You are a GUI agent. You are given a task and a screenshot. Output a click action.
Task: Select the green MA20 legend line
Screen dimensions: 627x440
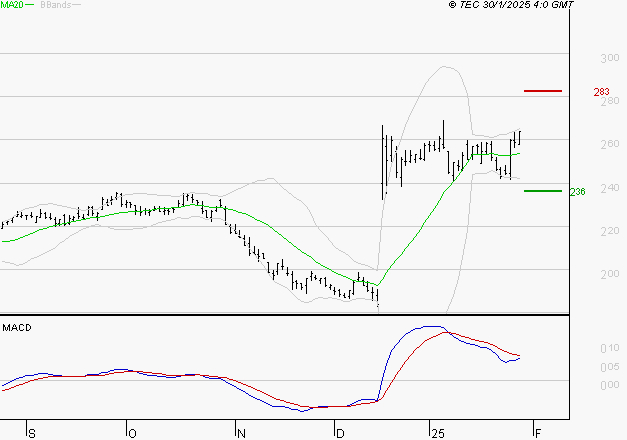(30, 5)
